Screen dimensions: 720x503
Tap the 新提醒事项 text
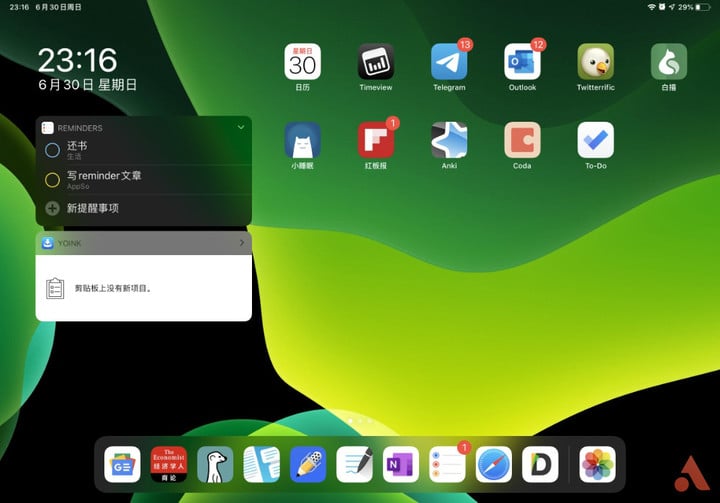click(93, 208)
